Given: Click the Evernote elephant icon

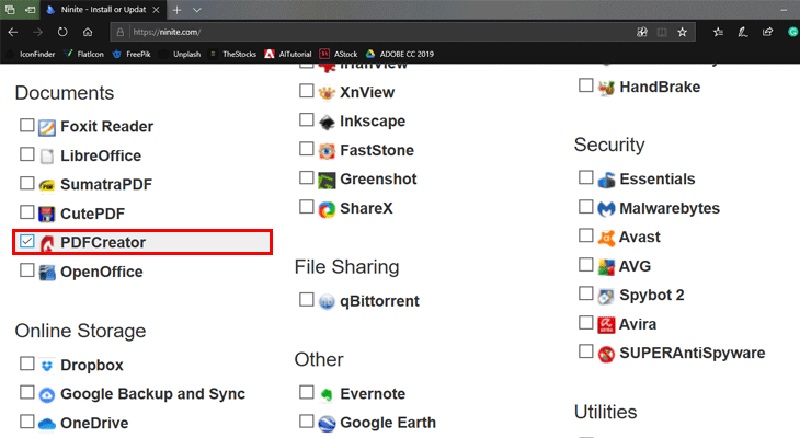Looking at the screenshot, I should point(326,393).
